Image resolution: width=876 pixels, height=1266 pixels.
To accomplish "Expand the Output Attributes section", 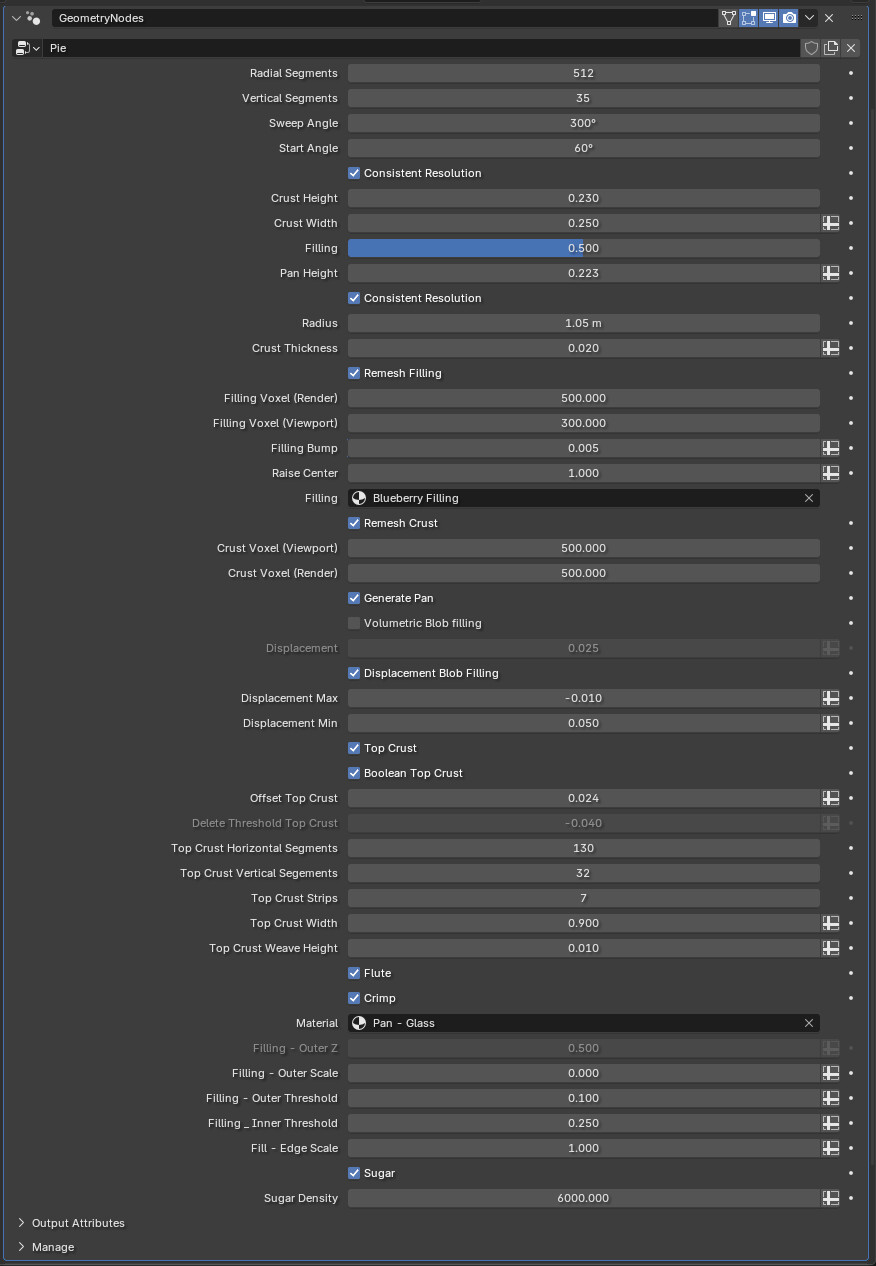I will (x=22, y=1223).
